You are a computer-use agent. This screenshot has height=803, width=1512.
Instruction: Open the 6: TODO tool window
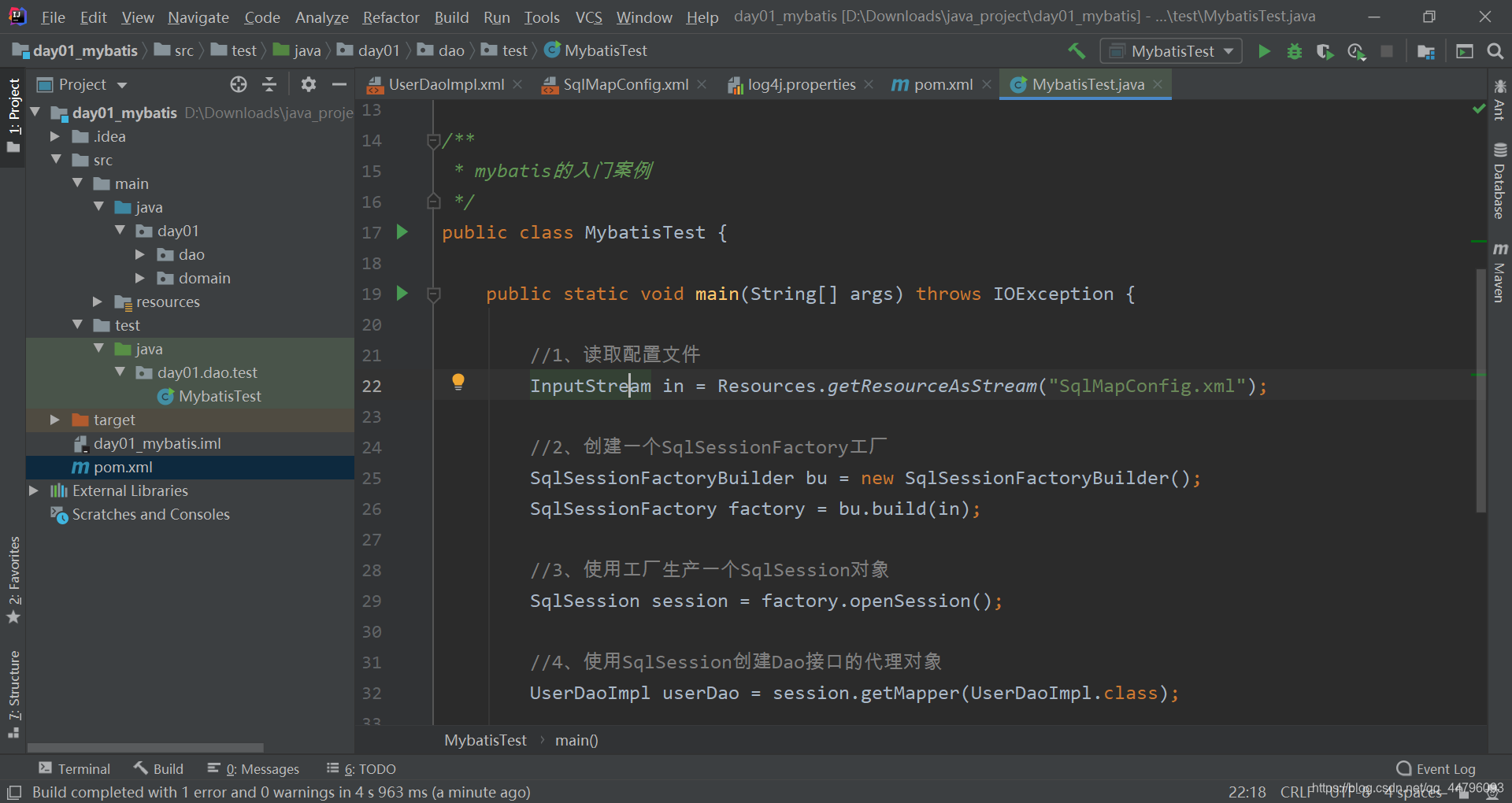[361, 768]
